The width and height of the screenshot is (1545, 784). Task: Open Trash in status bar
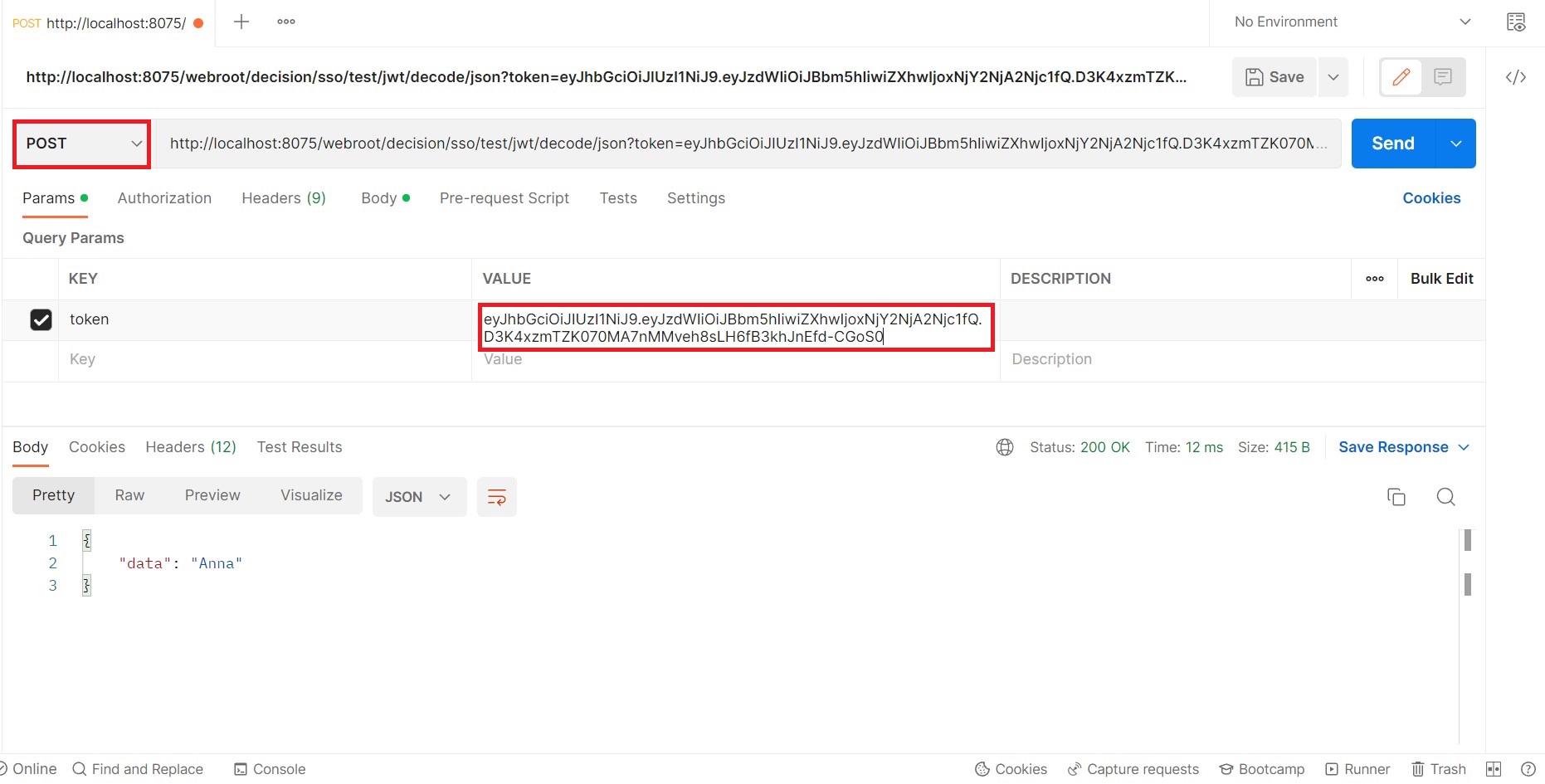(x=1439, y=769)
